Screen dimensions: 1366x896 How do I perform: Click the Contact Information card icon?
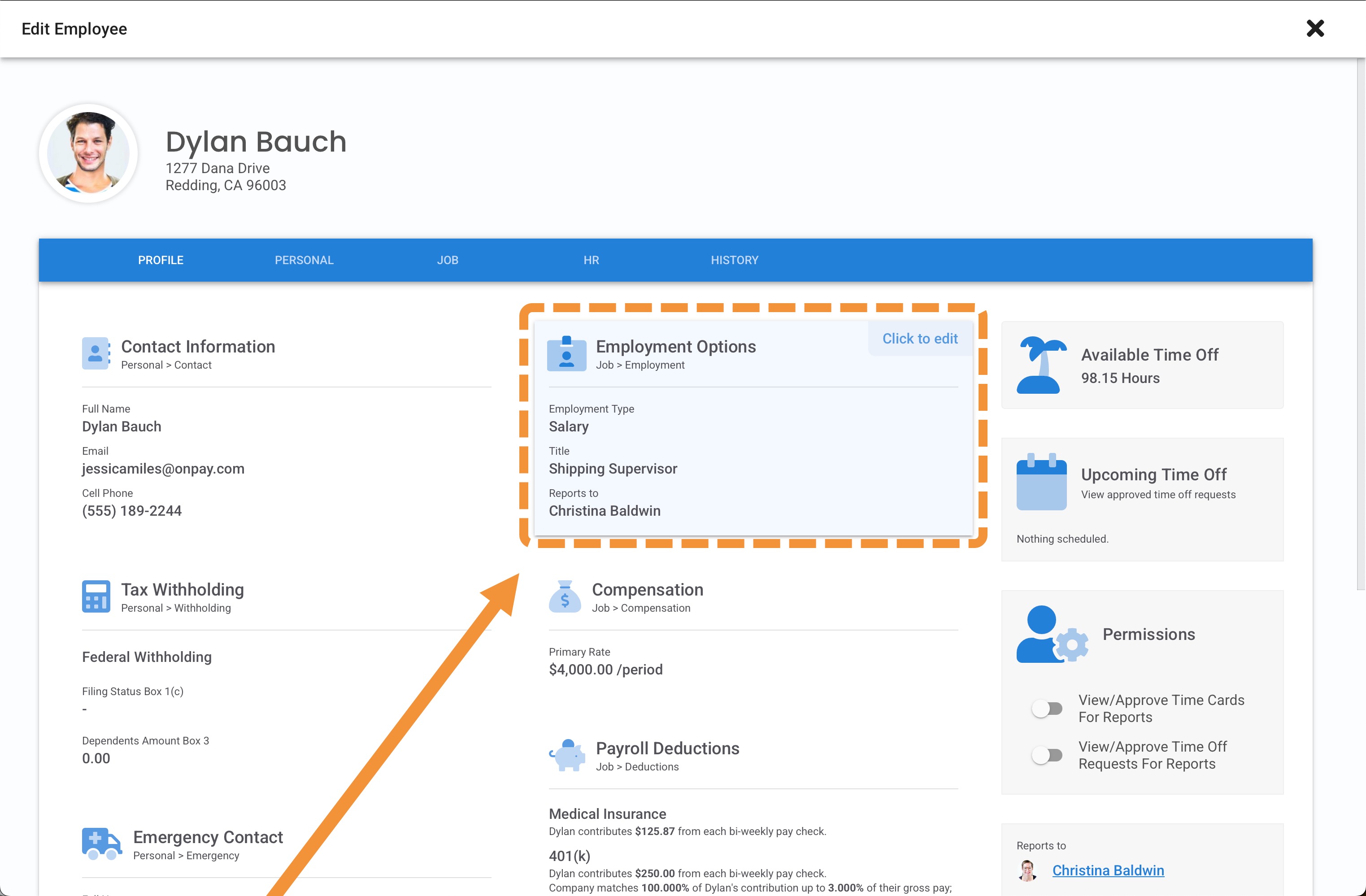[95, 353]
